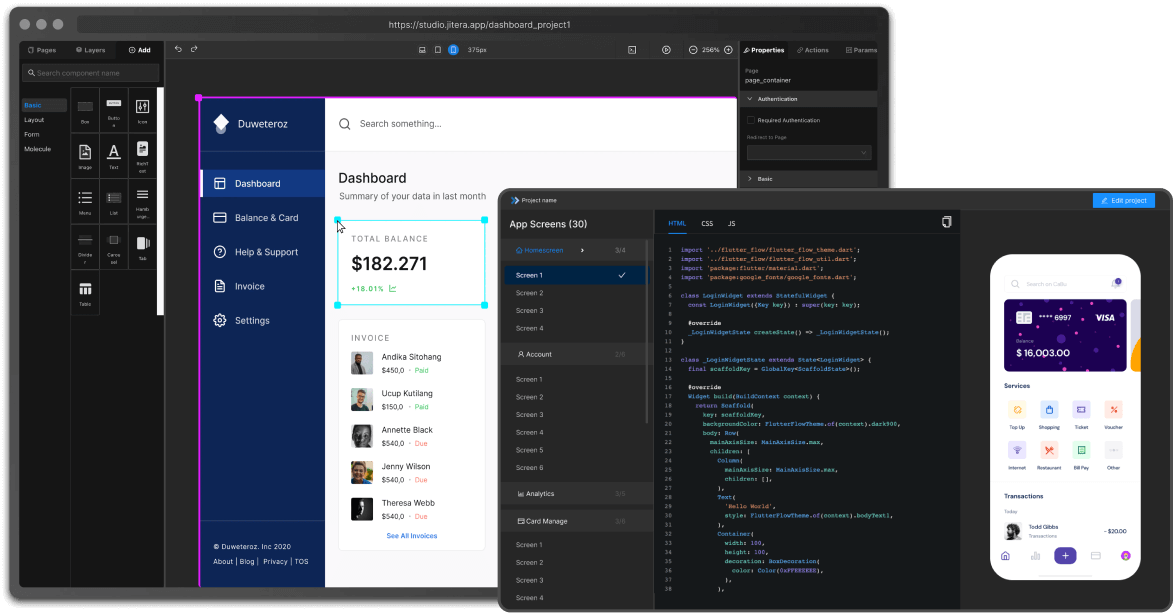Add the Image component
Viewport: 1173px width, 613px height.
85,154
